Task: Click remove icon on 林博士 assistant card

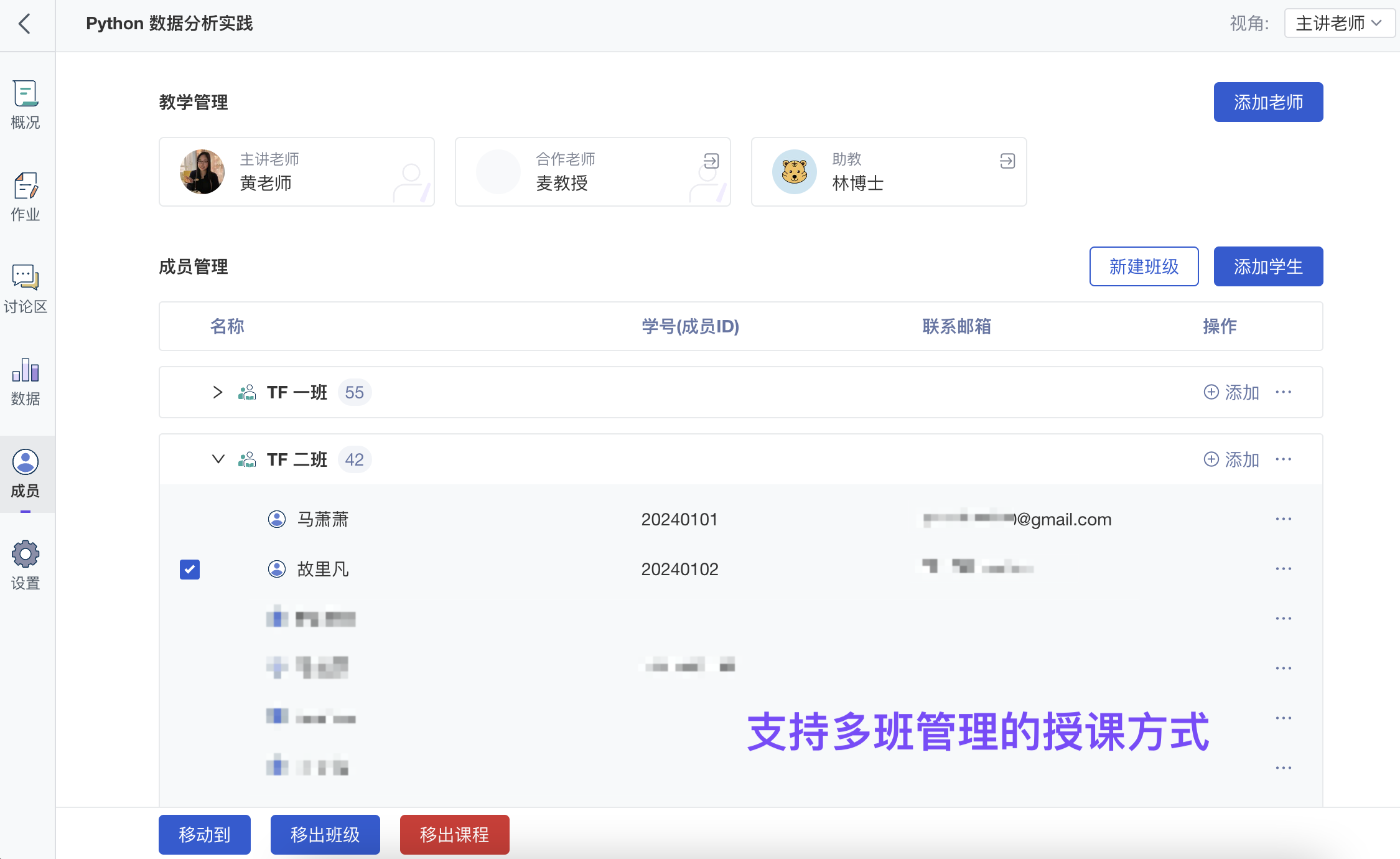Action: coord(1007,161)
